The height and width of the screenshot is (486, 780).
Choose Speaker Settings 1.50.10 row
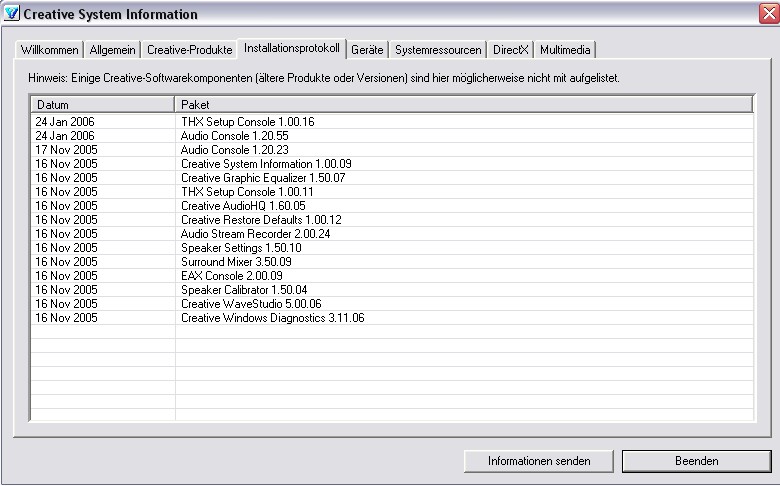click(392, 247)
